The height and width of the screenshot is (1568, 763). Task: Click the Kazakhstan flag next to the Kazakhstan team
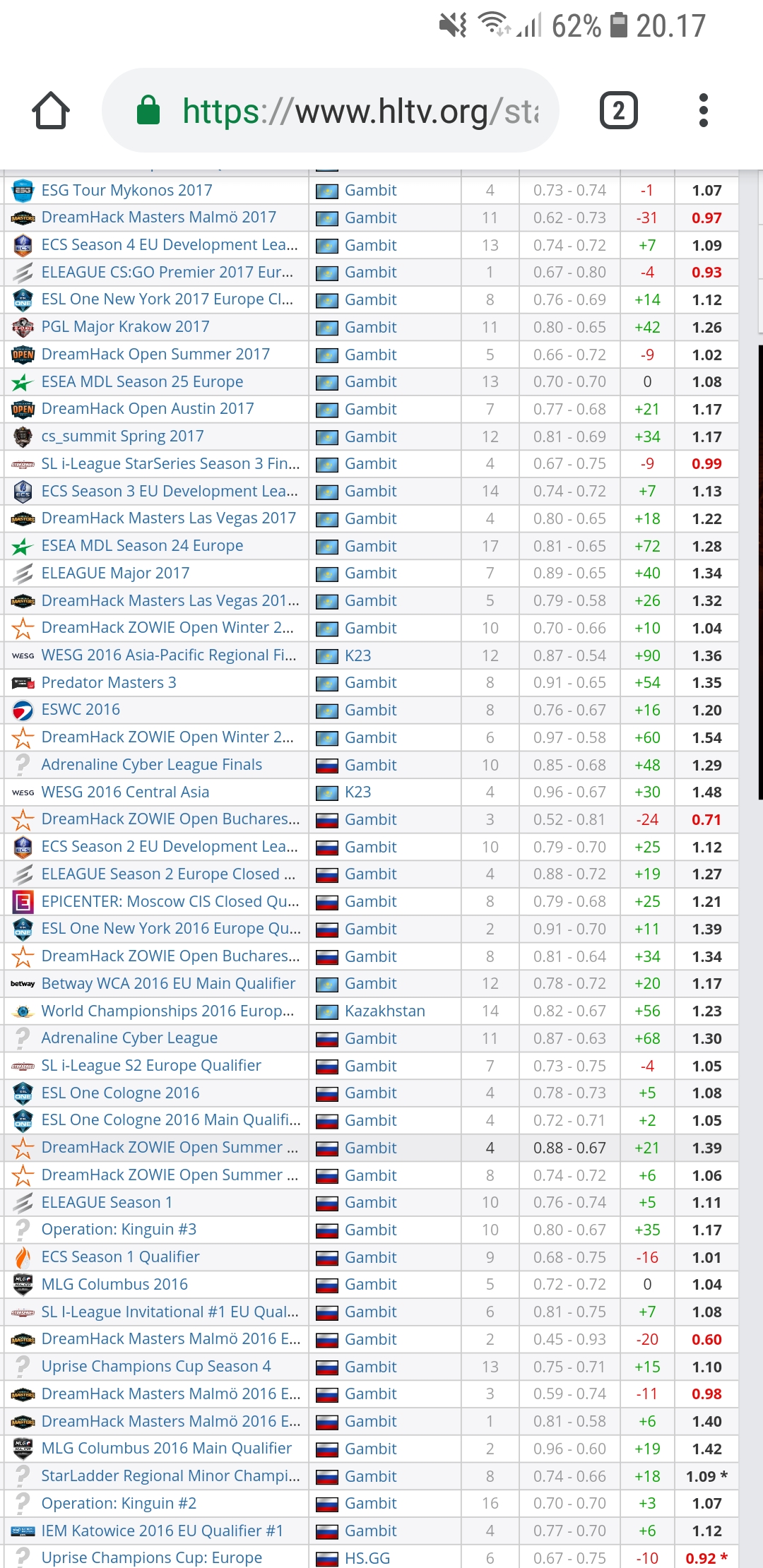coord(326,1011)
